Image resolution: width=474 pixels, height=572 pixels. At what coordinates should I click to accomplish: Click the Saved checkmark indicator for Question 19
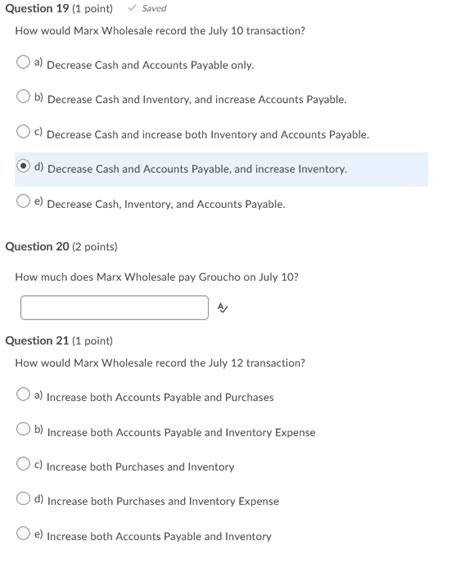(x=147, y=8)
